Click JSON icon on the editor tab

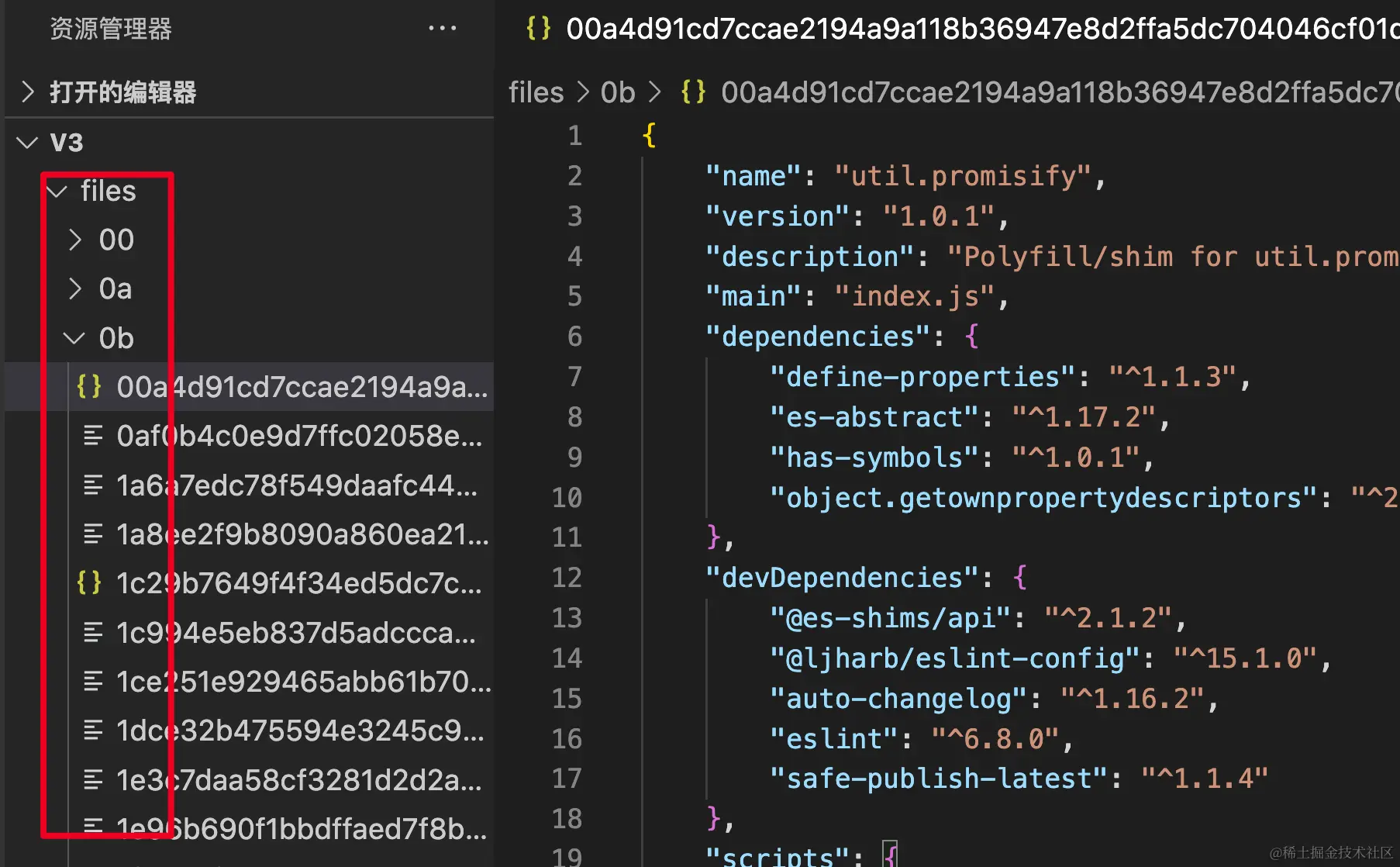(539, 29)
